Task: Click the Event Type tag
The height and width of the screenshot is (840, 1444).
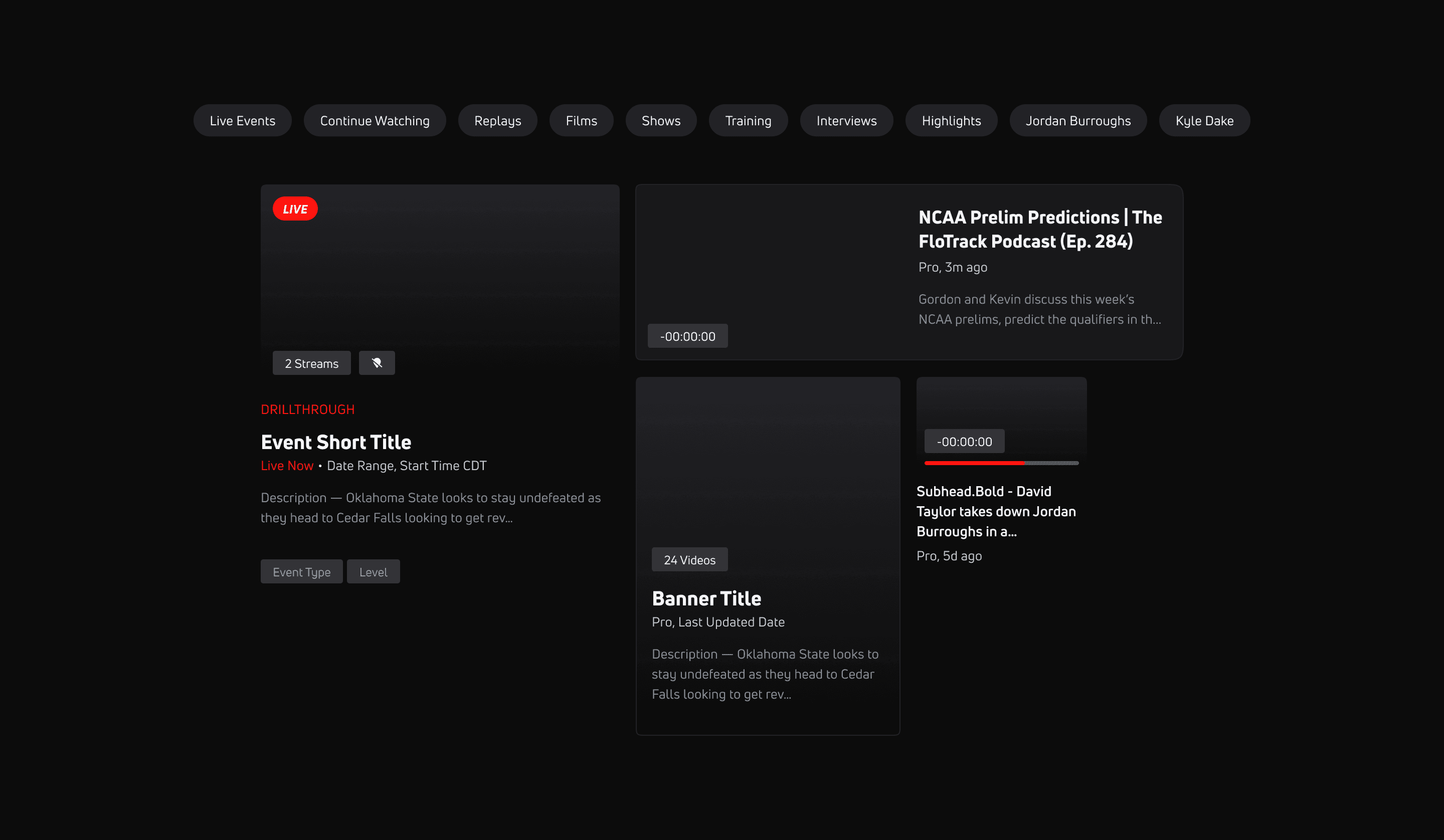Action: 301,571
